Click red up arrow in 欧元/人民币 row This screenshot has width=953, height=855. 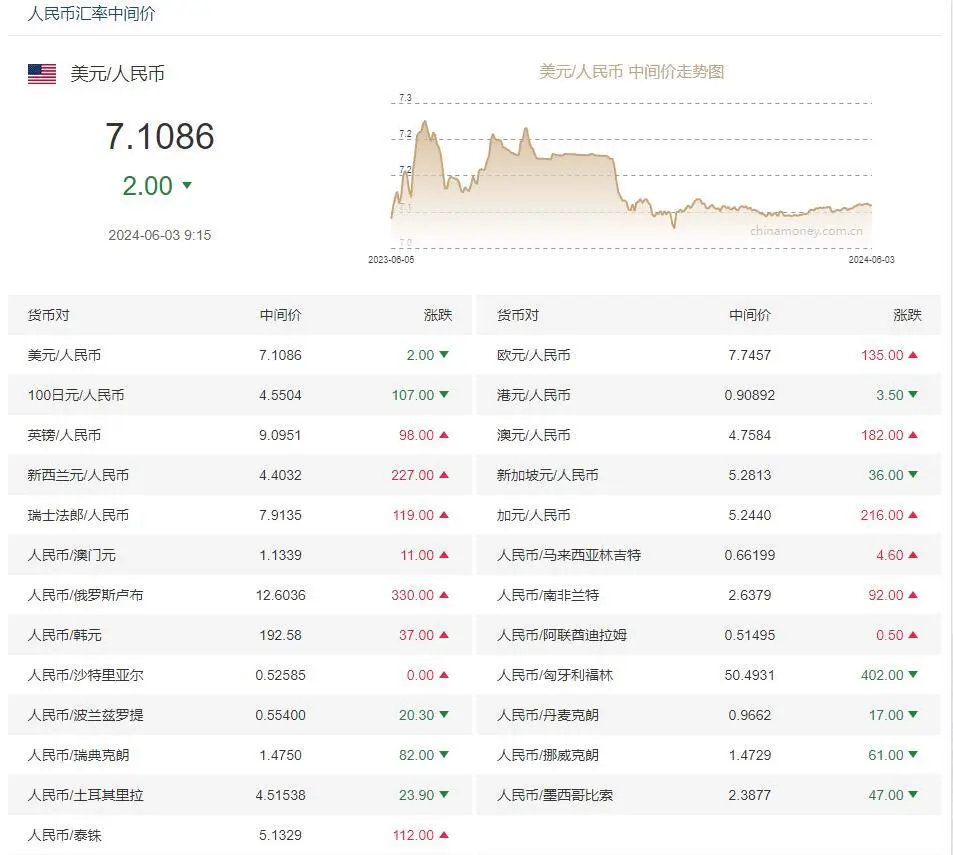913,355
